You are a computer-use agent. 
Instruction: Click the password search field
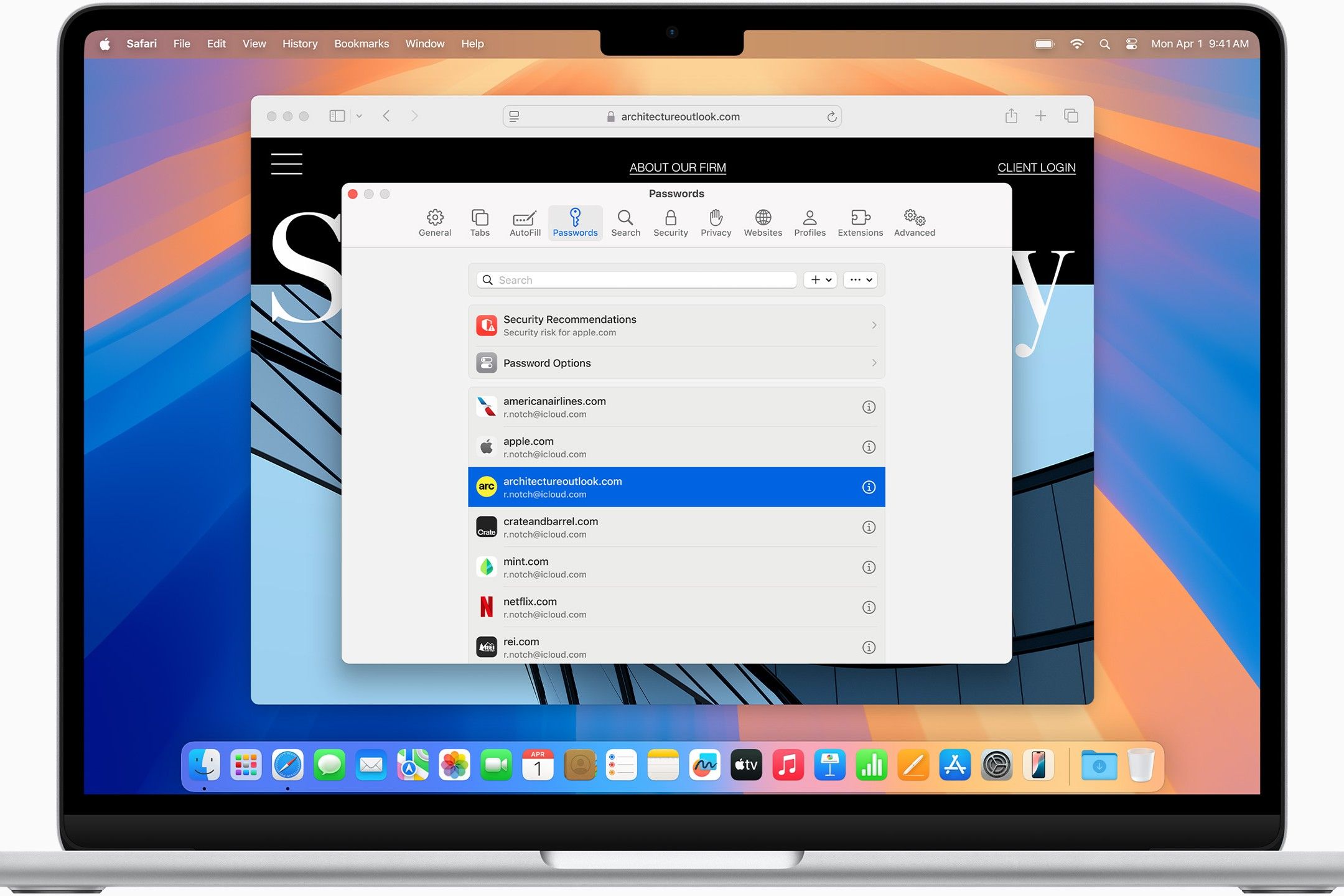(637, 280)
